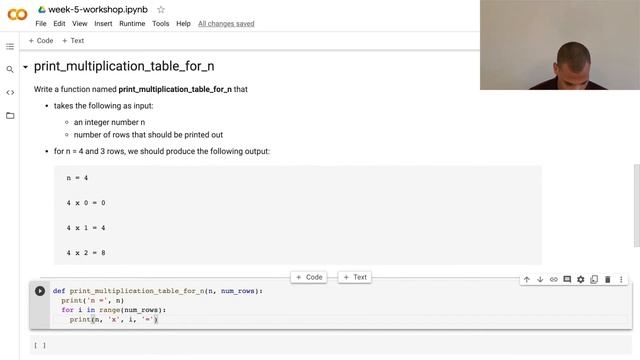The width and height of the screenshot is (640, 360).
Task: Insert a text cell above the current cell
Action: point(355,277)
